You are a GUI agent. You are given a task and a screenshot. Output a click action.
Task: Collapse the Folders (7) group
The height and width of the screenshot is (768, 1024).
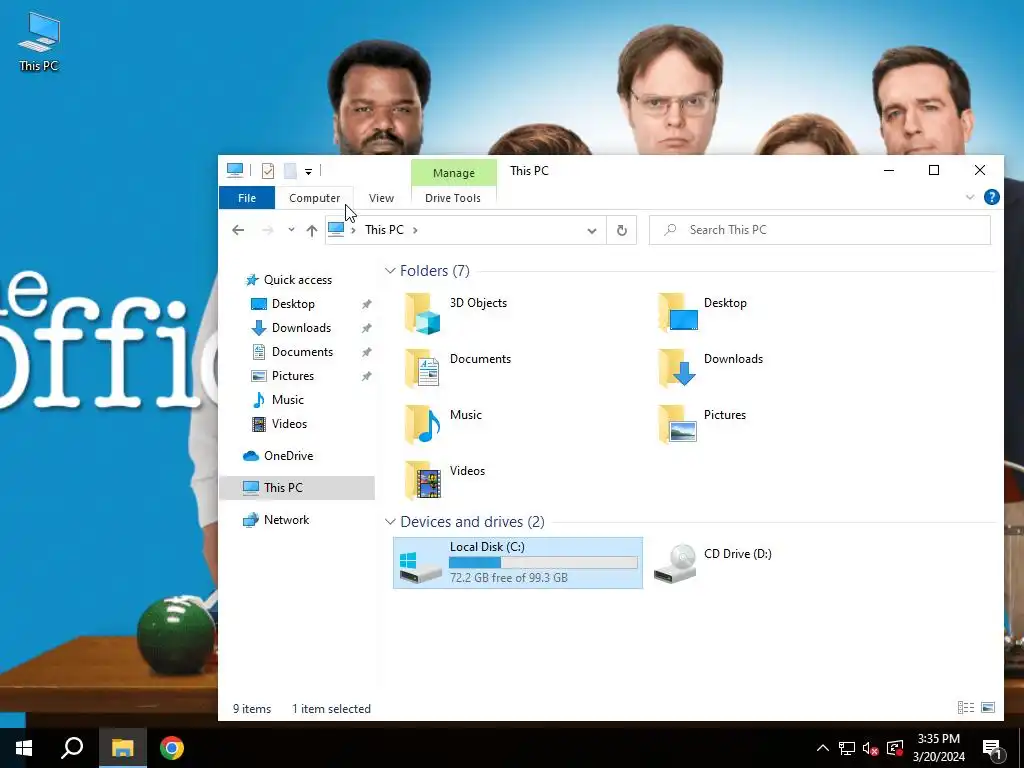click(x=390, y=270)
